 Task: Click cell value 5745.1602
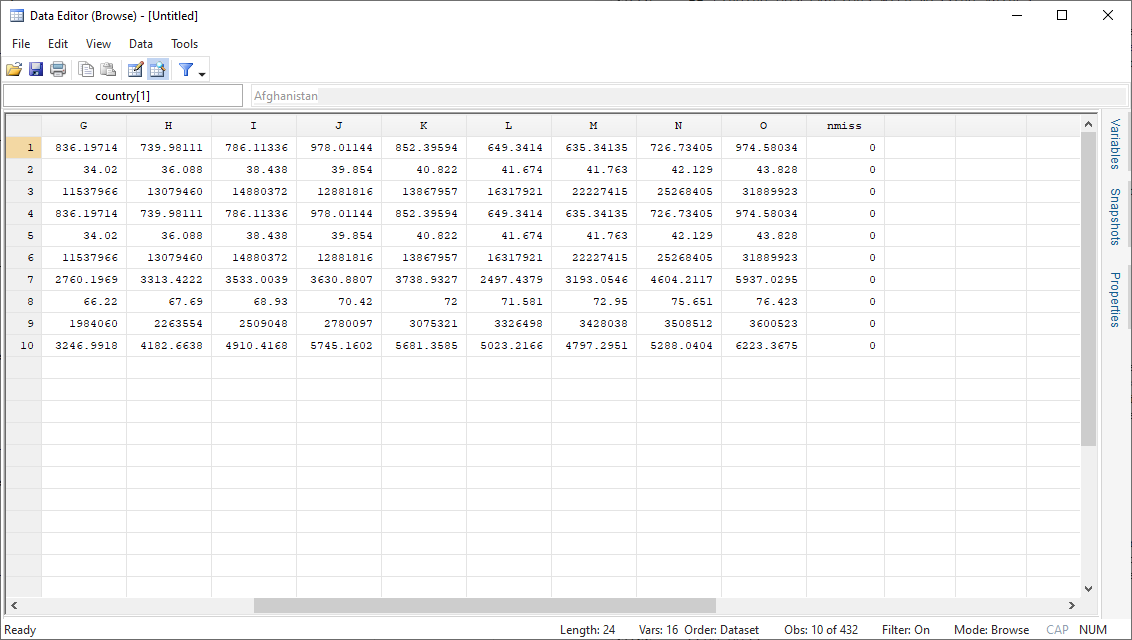pyautogui.click(x=341, y=346)
